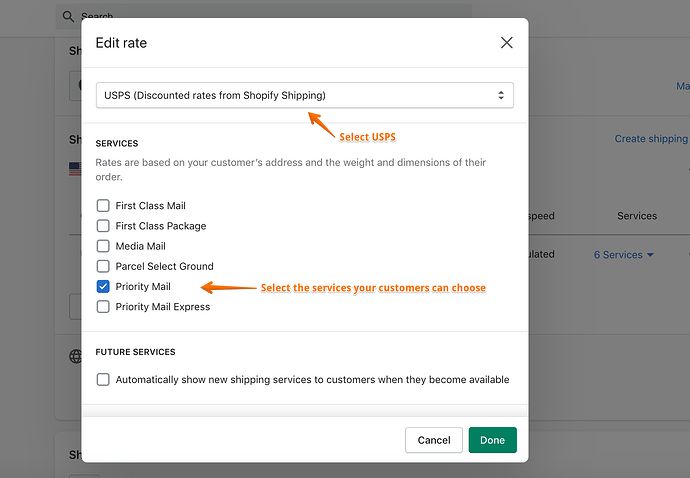Tick the First Class Package service
This screenshot has height=478, width=690.
[x=103, y=226]
